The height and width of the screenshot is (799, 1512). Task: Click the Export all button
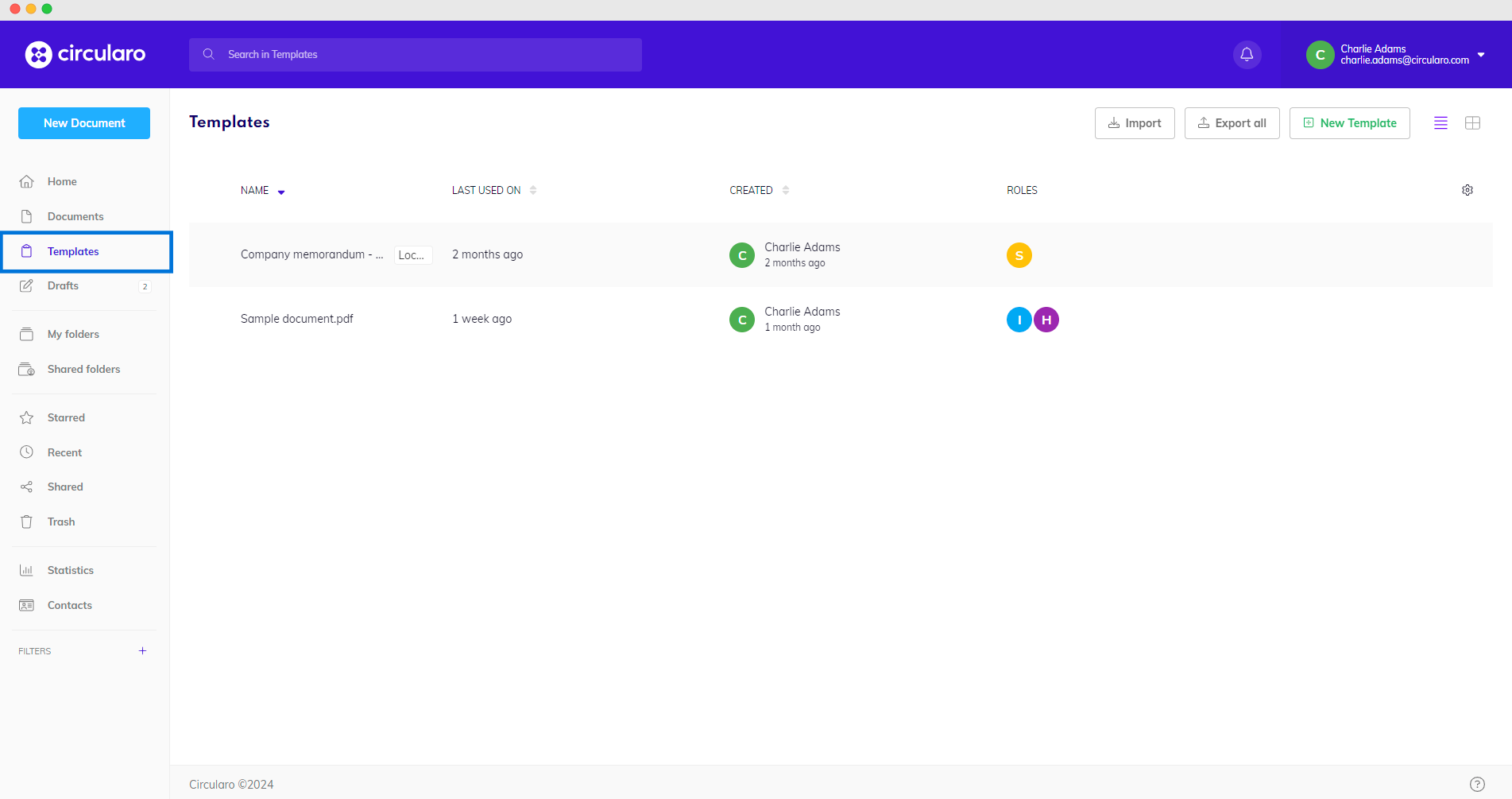tap(1232, 123)
